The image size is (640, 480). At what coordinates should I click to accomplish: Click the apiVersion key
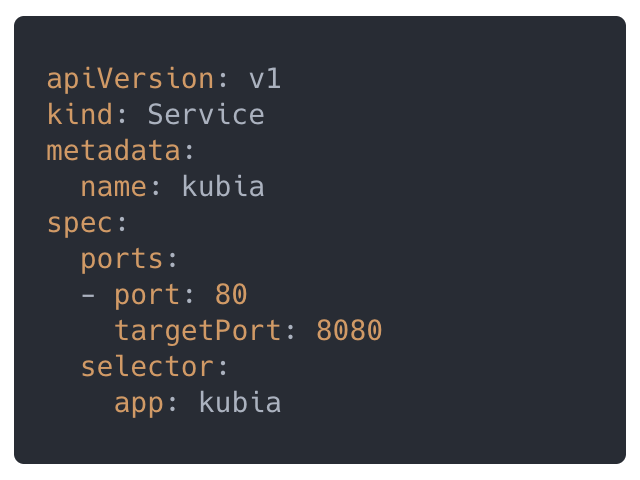click(x=131, y=79)
